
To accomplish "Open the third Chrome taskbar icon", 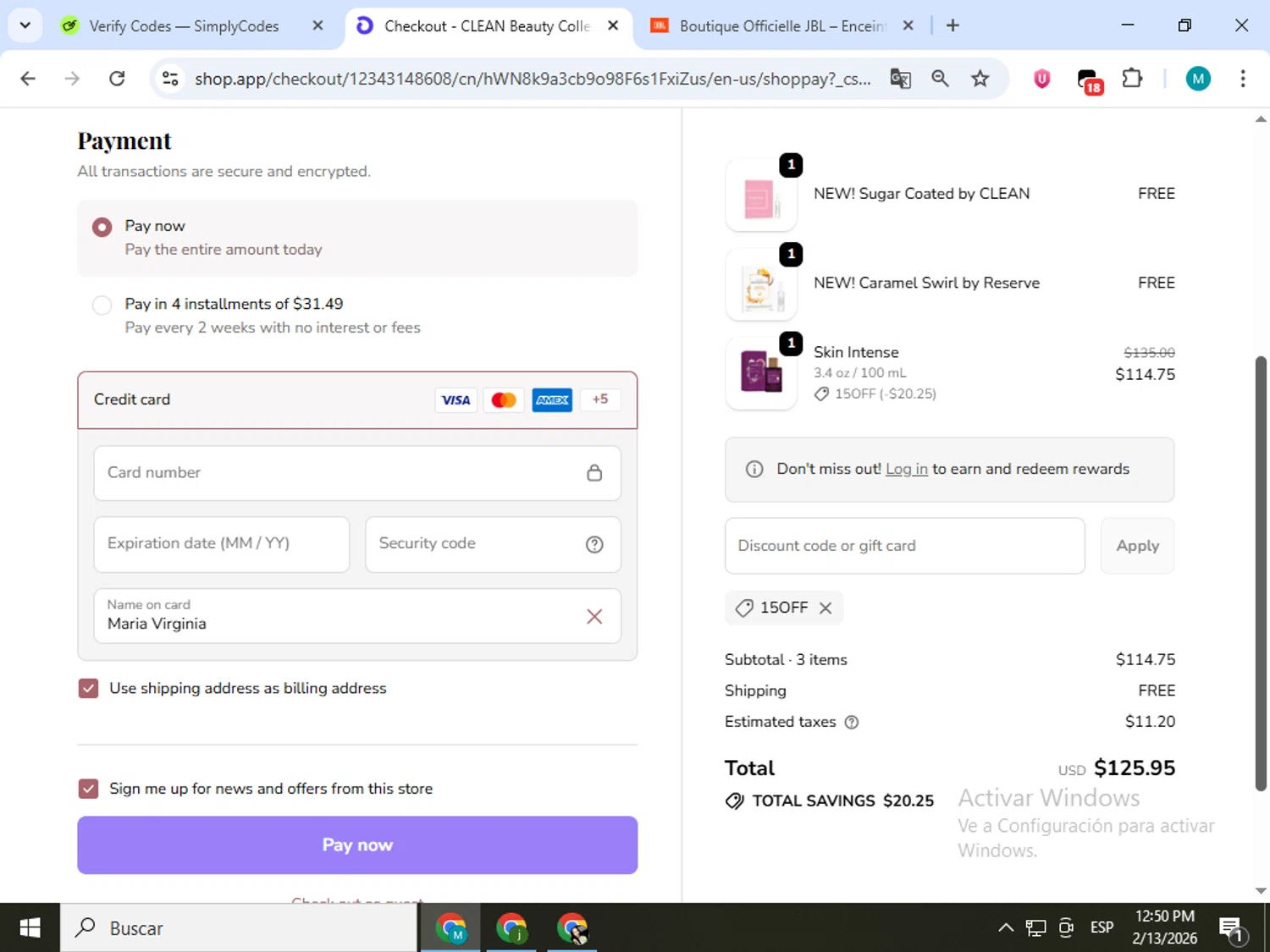I will [x=572, y=927].
